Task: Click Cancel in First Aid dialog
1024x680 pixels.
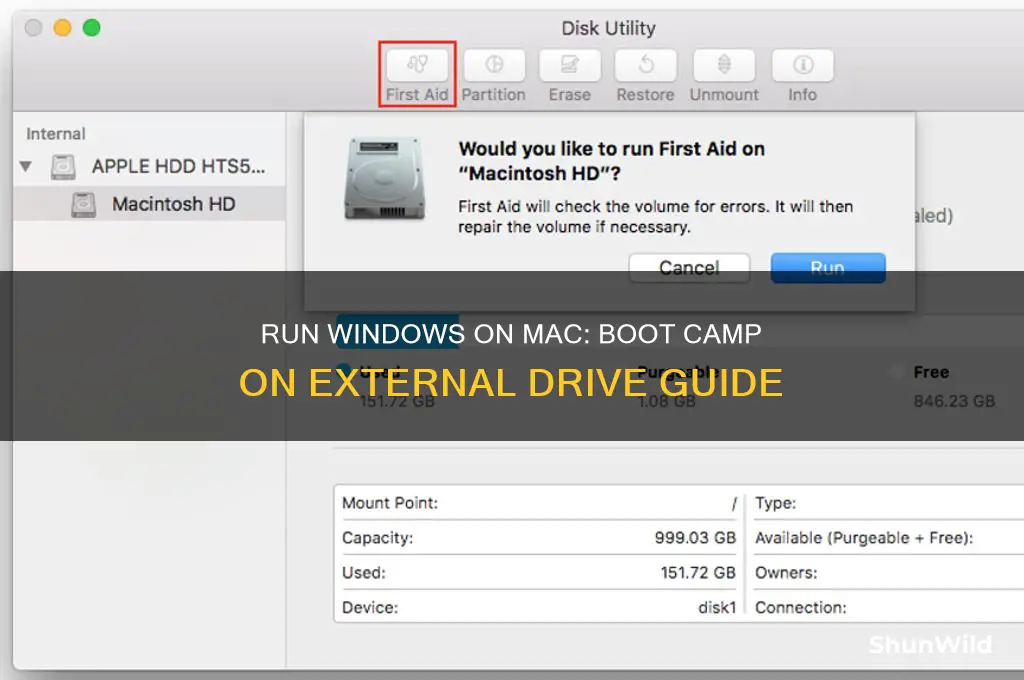Action: 689,268
